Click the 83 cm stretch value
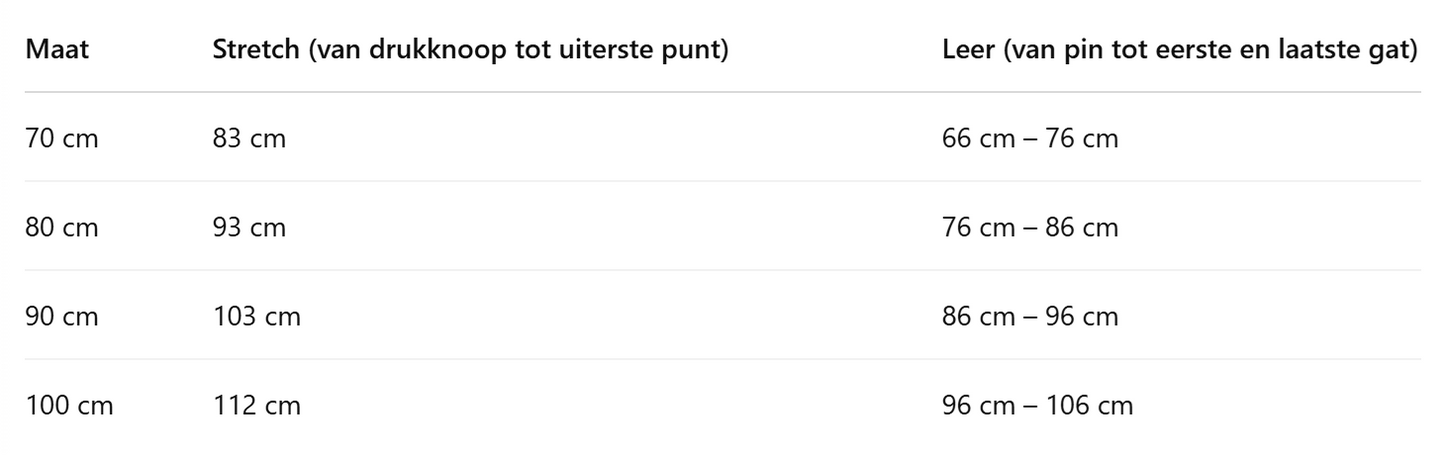 click(x=249, y=138)
